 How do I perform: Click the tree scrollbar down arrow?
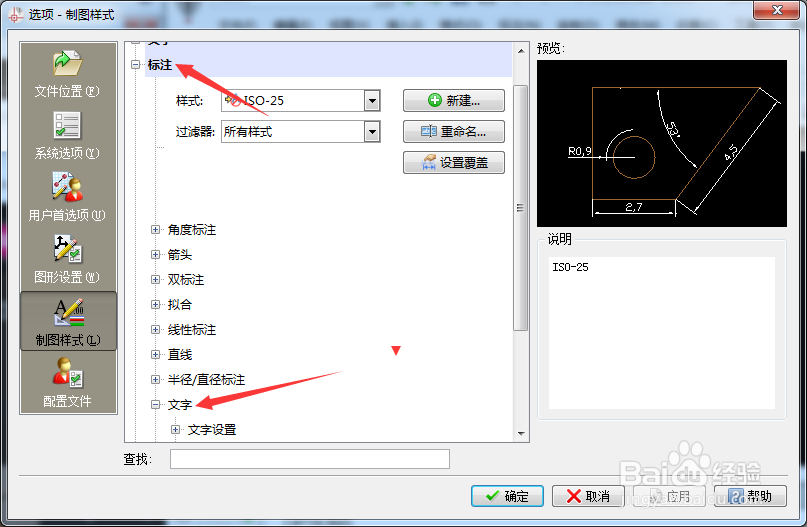tap(521, 433)
